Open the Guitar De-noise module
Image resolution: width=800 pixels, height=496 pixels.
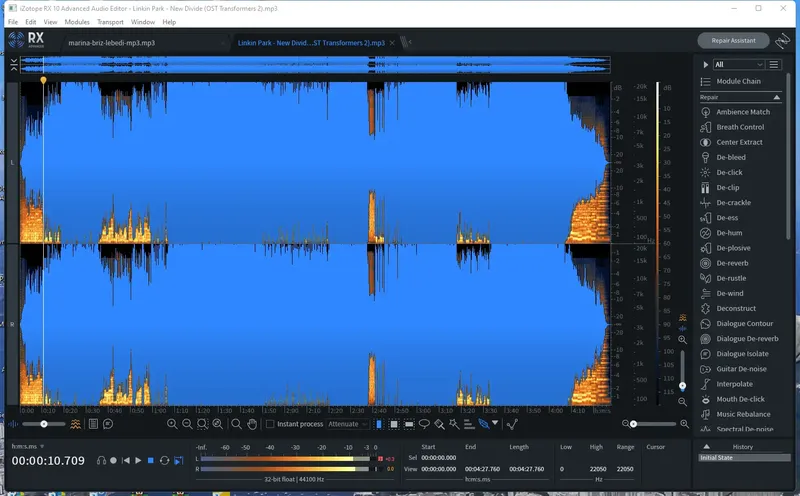coord(740,369)
